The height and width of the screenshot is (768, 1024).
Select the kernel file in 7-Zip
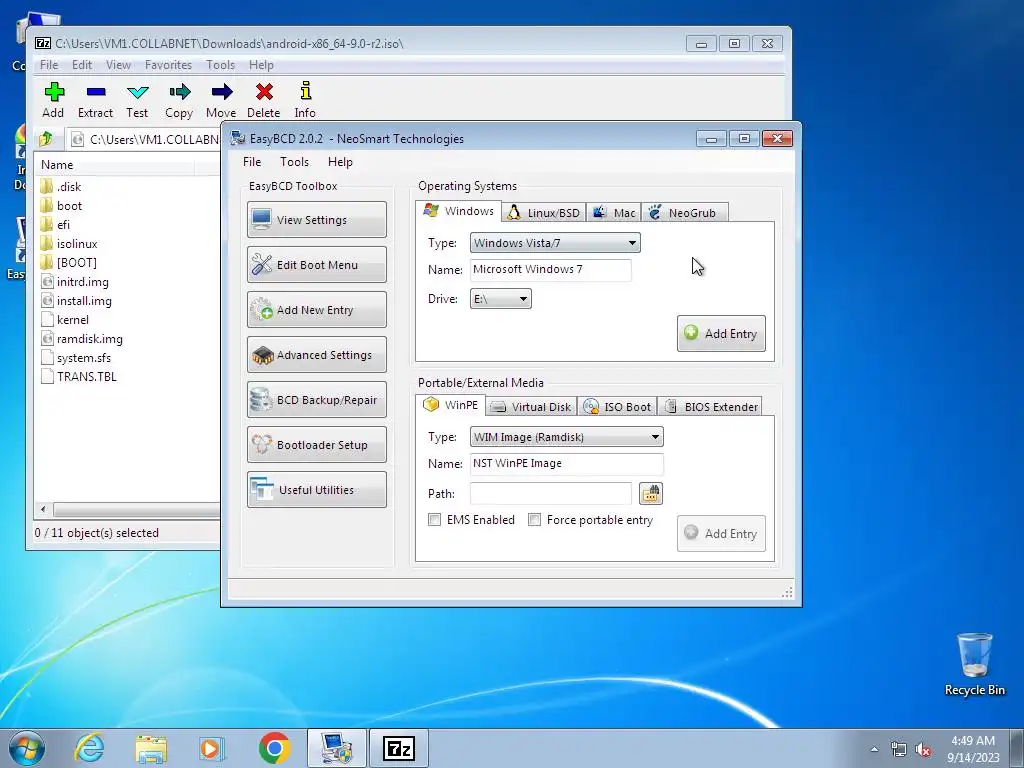point(65,319)
